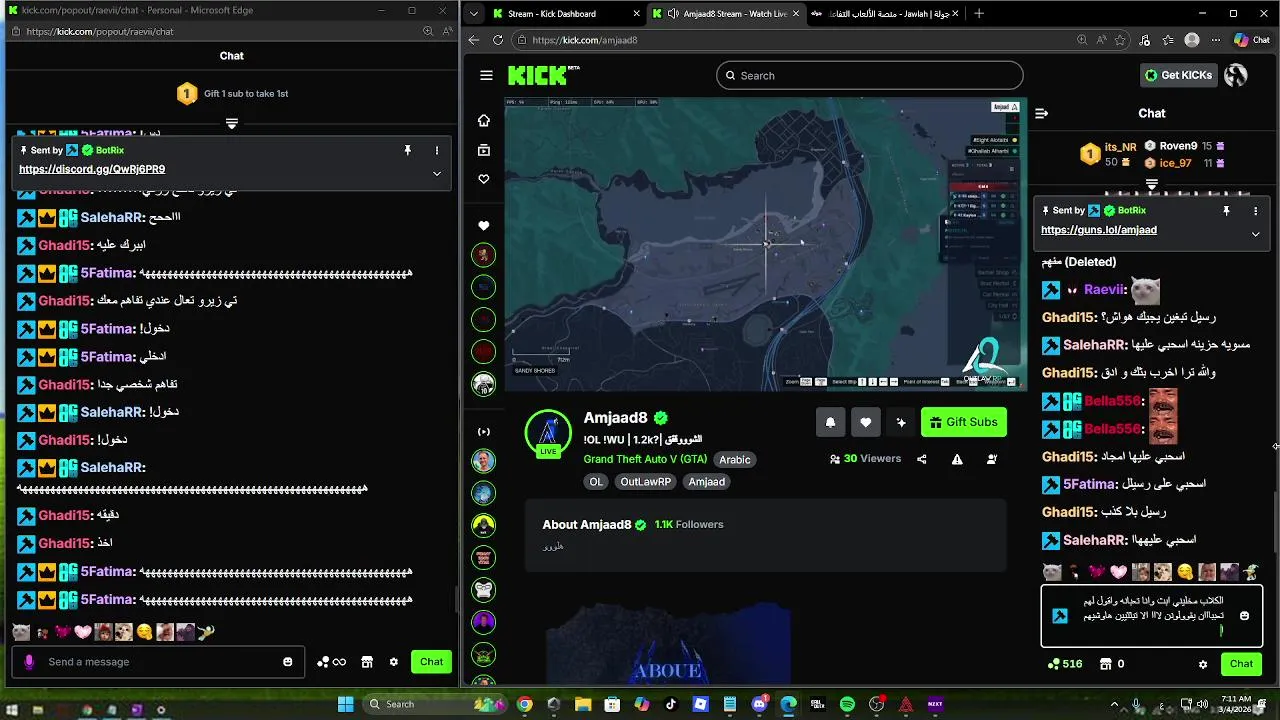Expand the pinned message chevron in main chat

pos(1255,234)
